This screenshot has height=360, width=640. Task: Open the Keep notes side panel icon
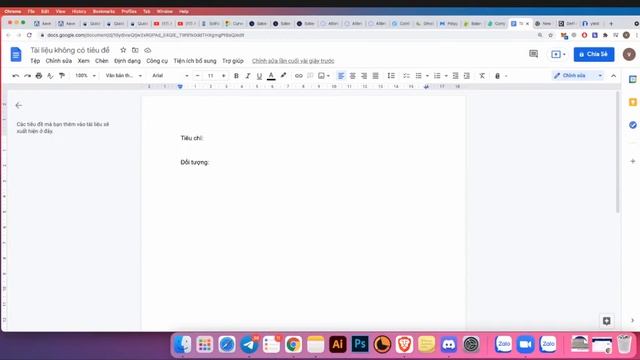633,102
